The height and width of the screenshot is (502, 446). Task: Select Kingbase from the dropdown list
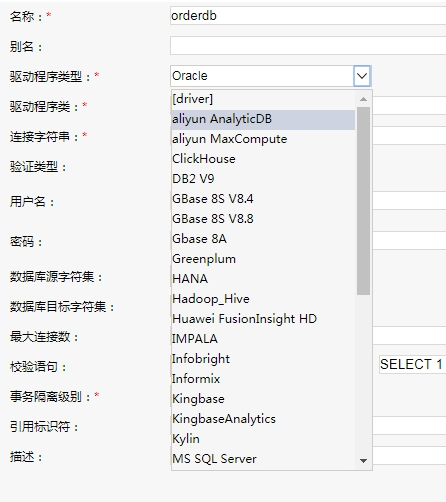coord(263,399)
